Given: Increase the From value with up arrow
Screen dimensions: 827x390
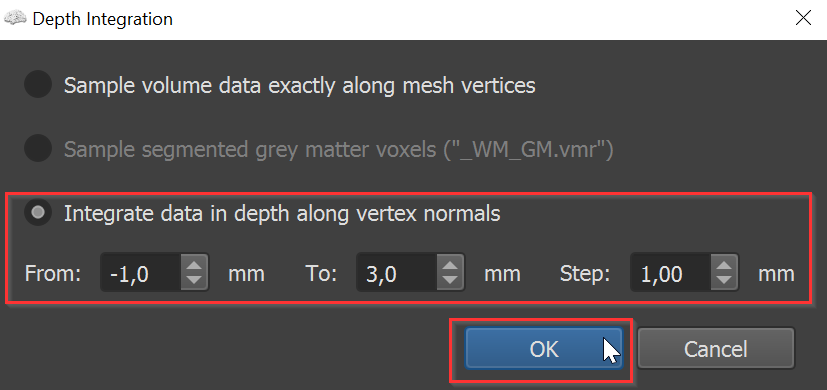Looking at the screenshot, I should 194,265.
